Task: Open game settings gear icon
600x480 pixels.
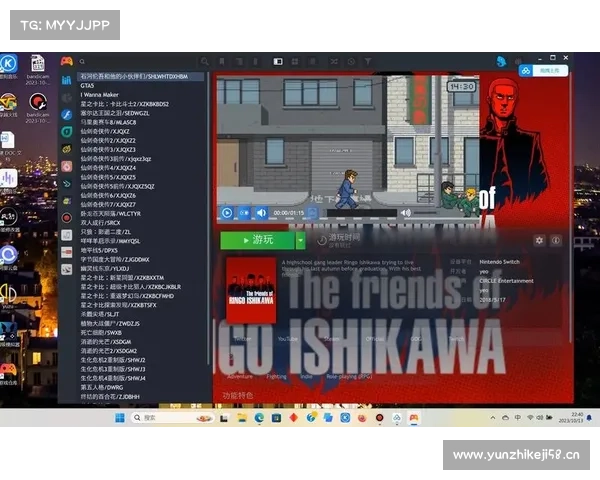Action: tap(539, 240)
